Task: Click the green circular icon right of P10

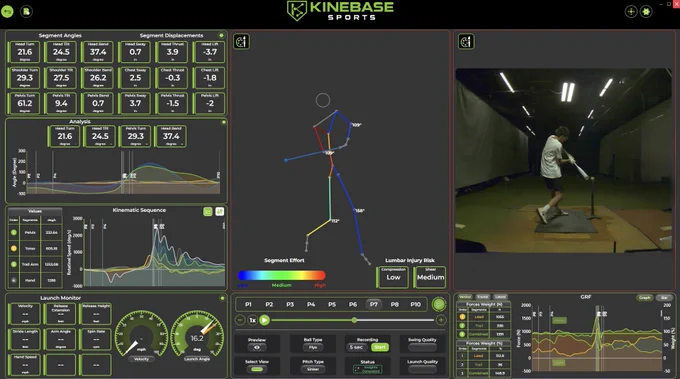Action: pos(439,304)
